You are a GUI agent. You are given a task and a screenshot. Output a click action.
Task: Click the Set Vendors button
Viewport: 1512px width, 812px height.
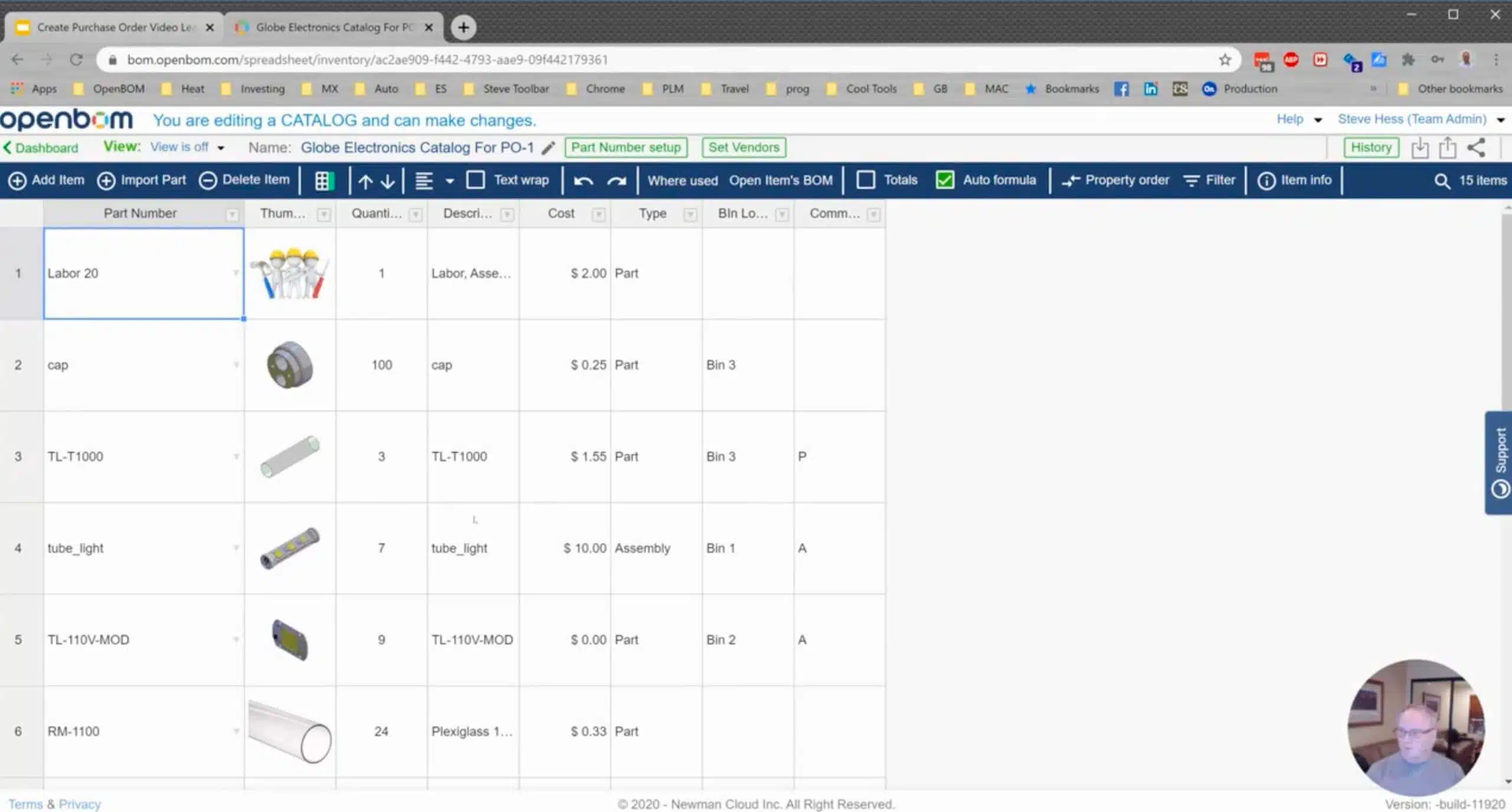pyautogui.click(x=744, y=147)
